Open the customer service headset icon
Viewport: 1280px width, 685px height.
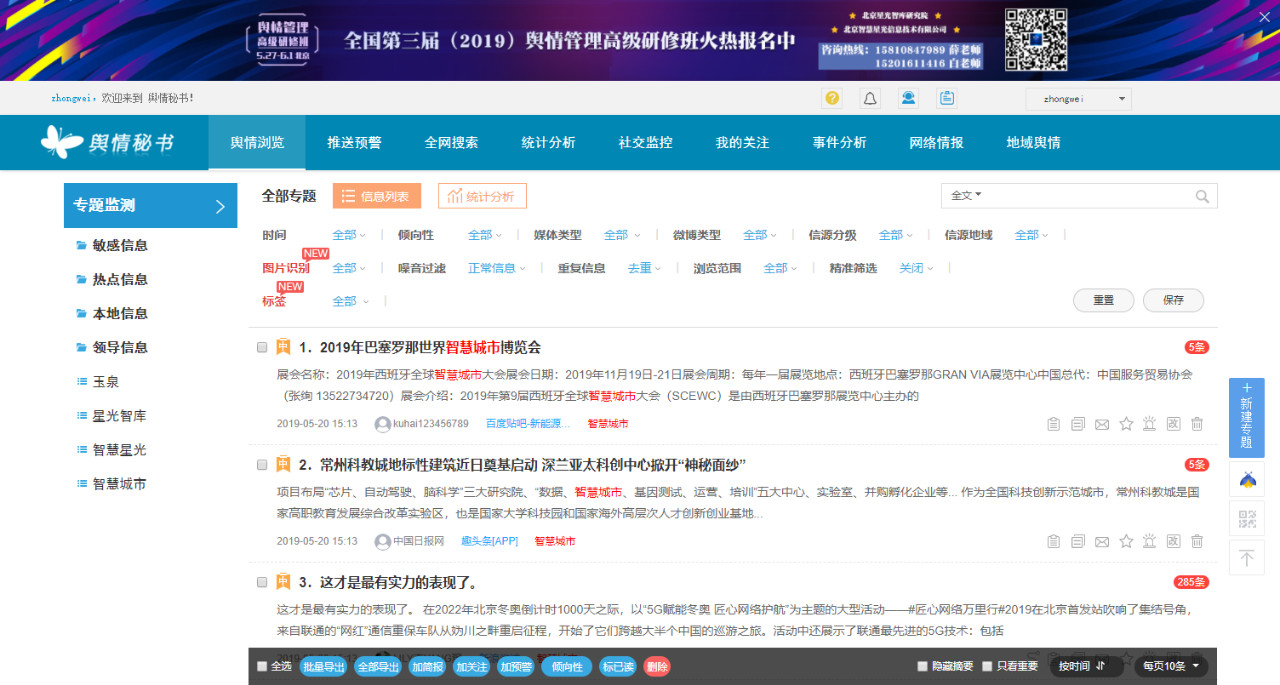coord(908,98)
